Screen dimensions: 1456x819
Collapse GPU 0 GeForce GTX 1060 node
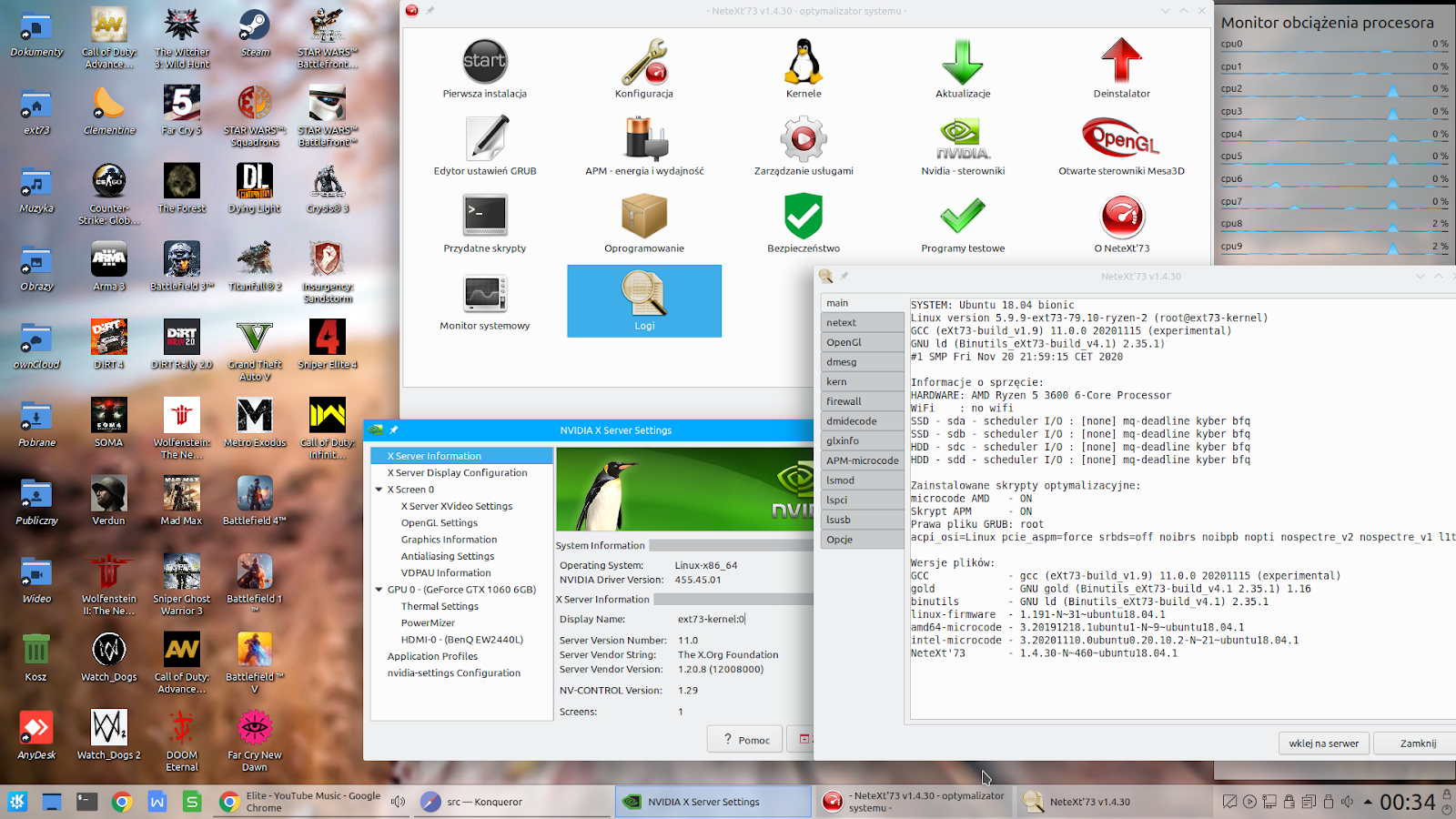(379, 590)
